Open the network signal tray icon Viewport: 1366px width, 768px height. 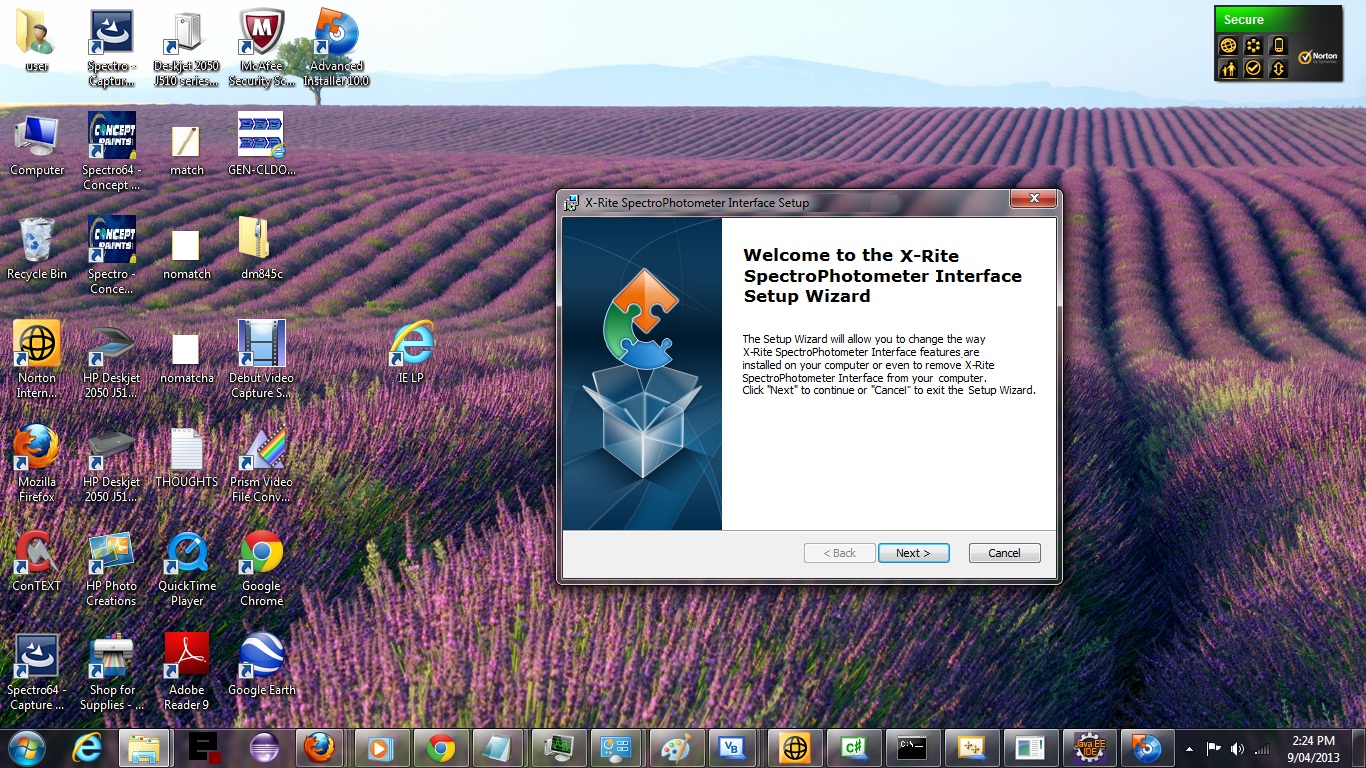pyautogui.click(x=1262, y=748)
